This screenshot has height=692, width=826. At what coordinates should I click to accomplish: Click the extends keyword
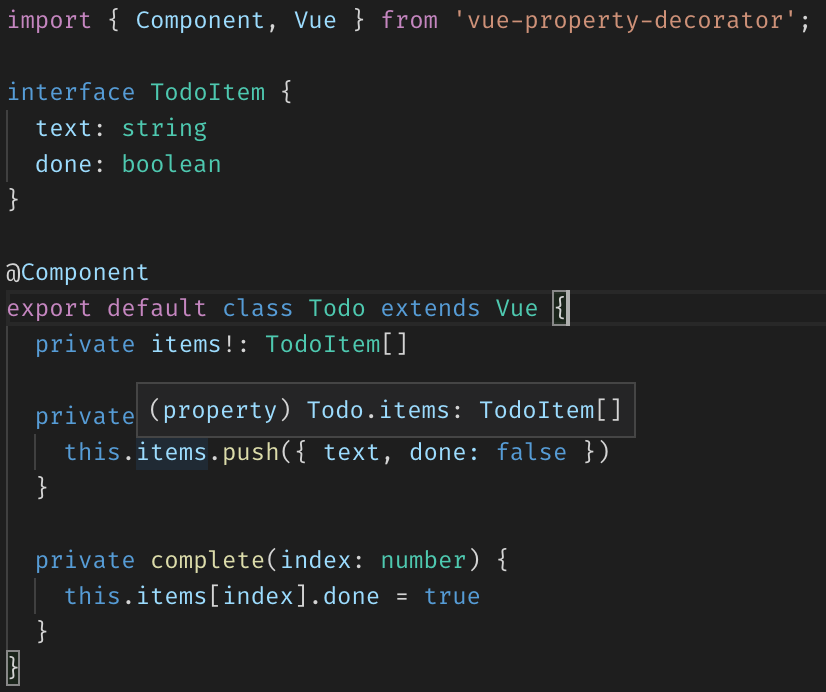(431, 308)
